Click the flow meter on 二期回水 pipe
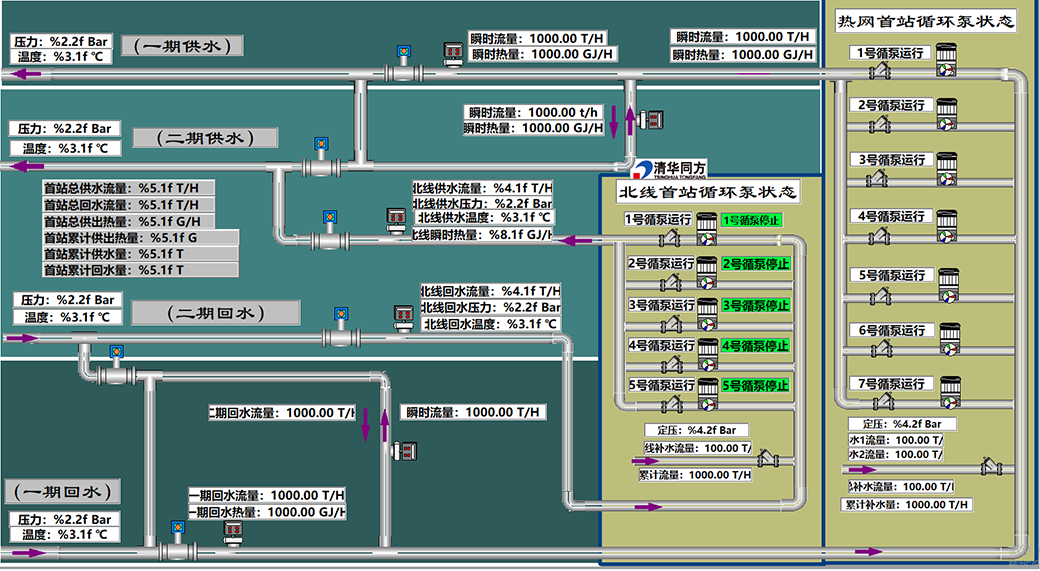1040x571 pixels. (341, 328)
